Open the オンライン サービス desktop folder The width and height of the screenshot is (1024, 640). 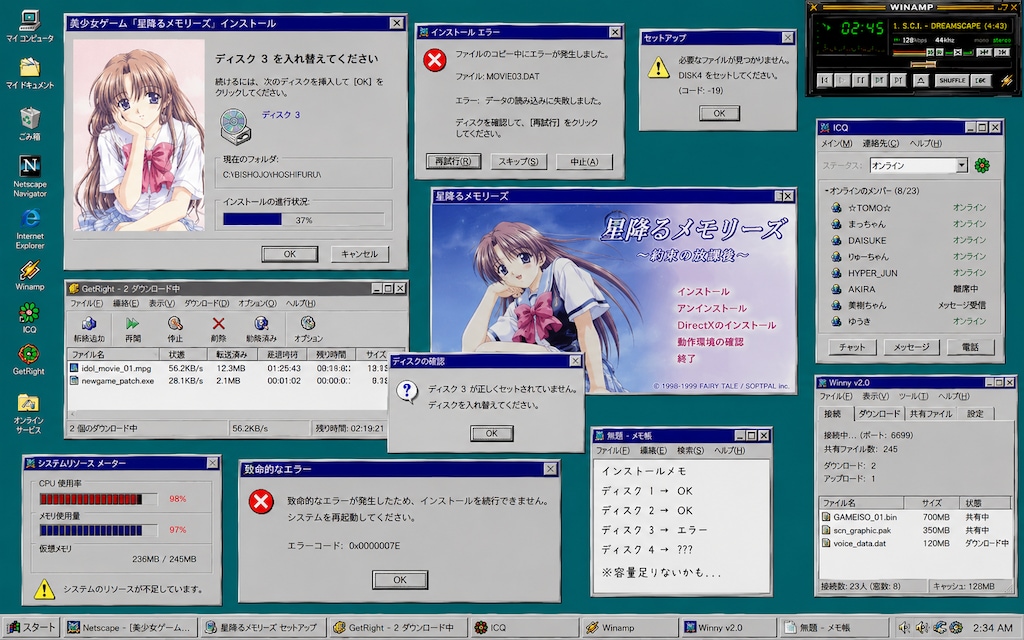click(x=29, y=402)
